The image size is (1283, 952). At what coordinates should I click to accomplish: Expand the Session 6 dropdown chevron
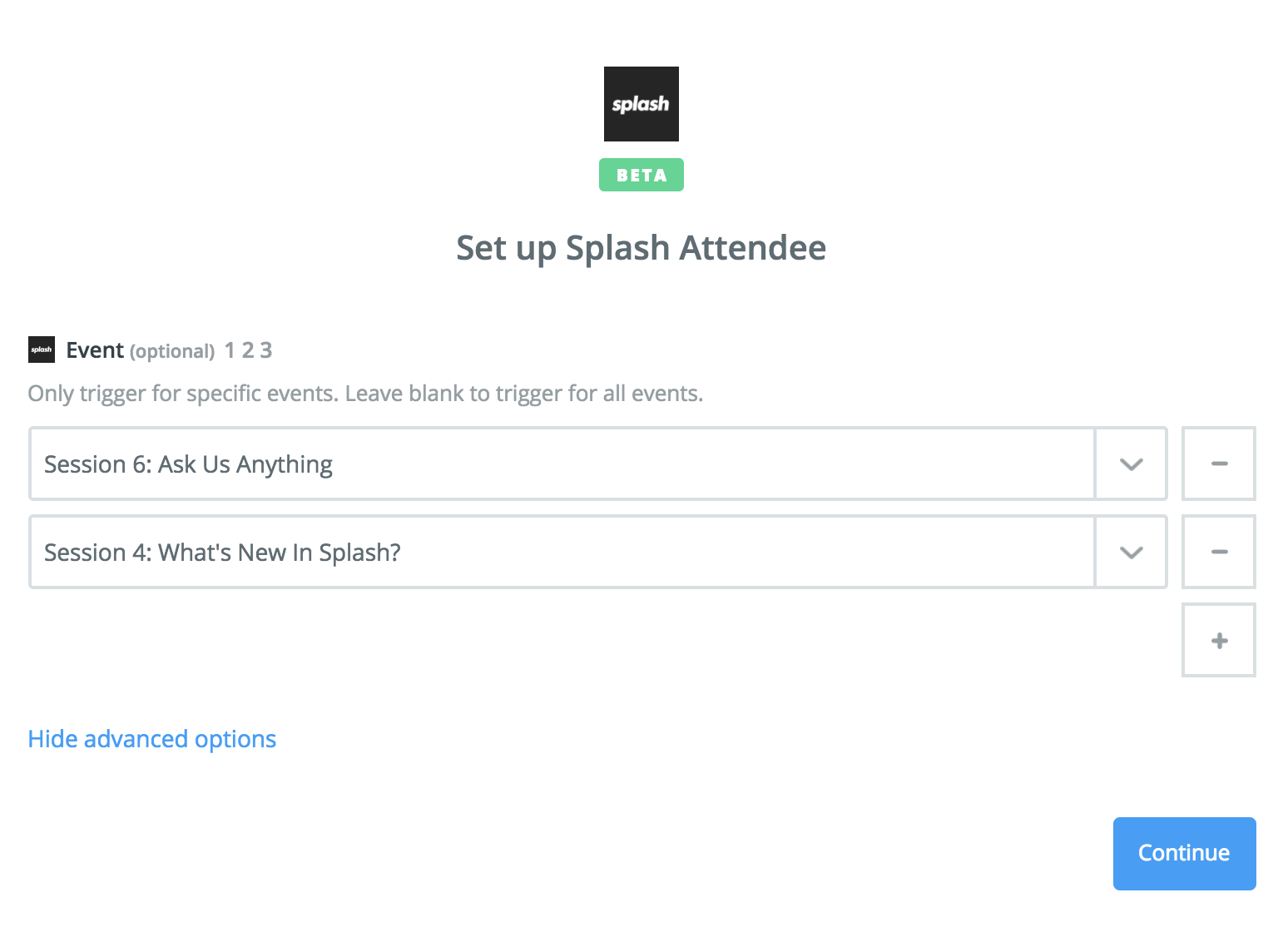click(x=1131, y=464)
